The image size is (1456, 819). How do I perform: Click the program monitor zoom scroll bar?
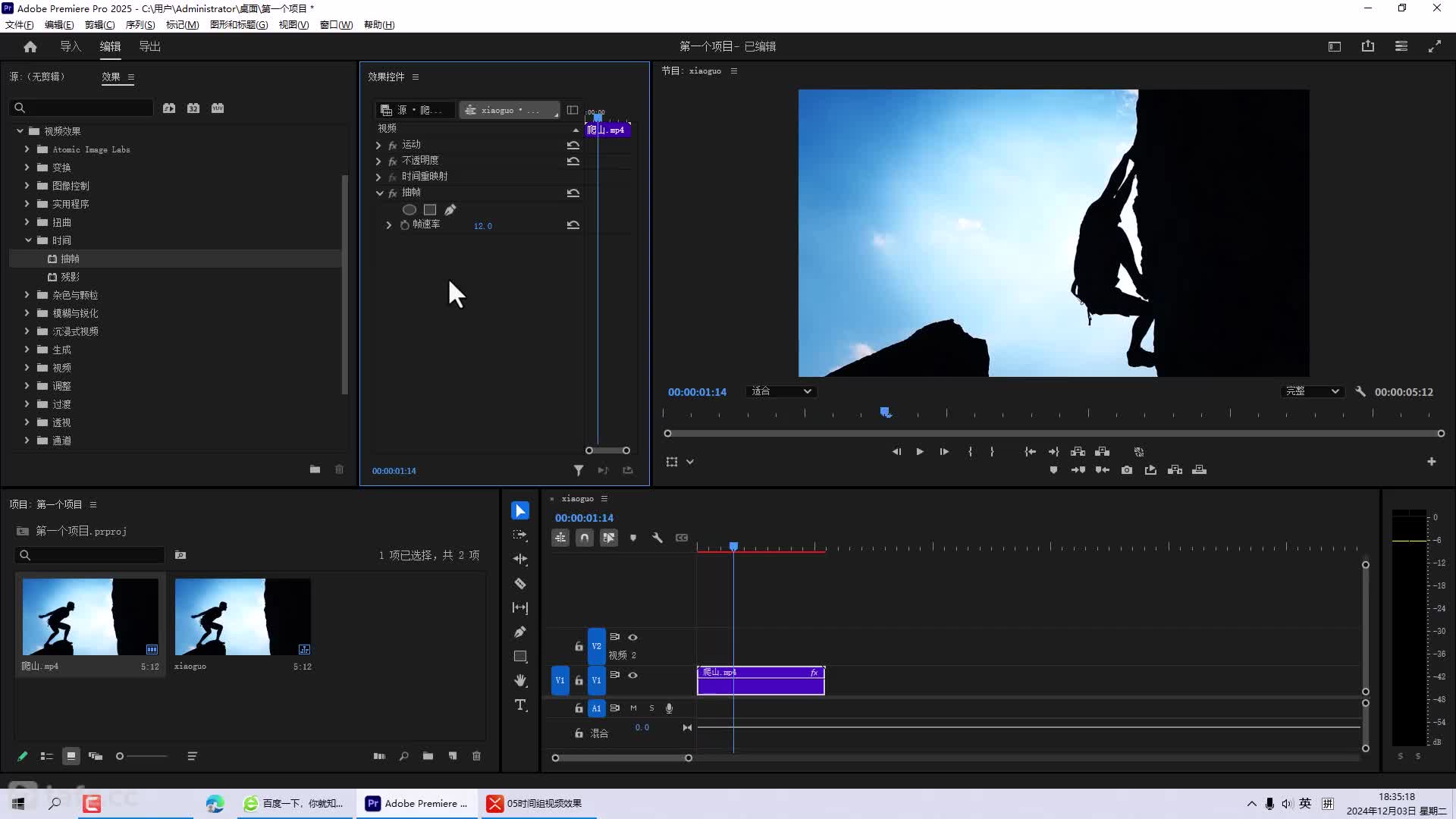(x=1054, y=434)
